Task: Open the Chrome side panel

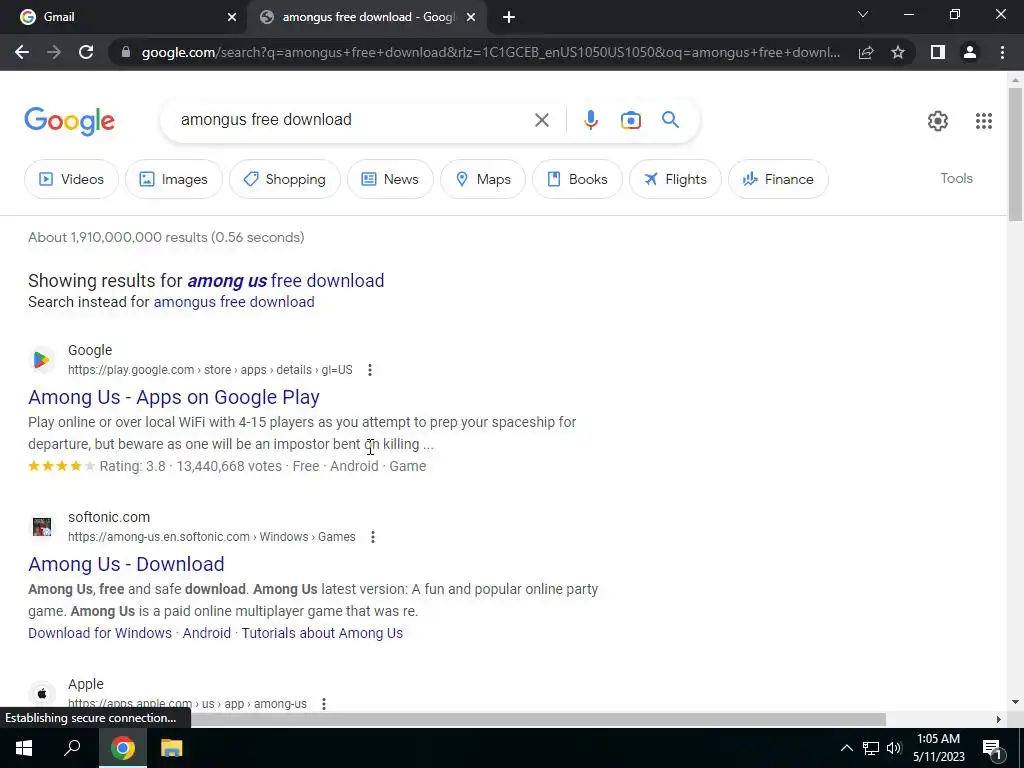Action: 938,52
